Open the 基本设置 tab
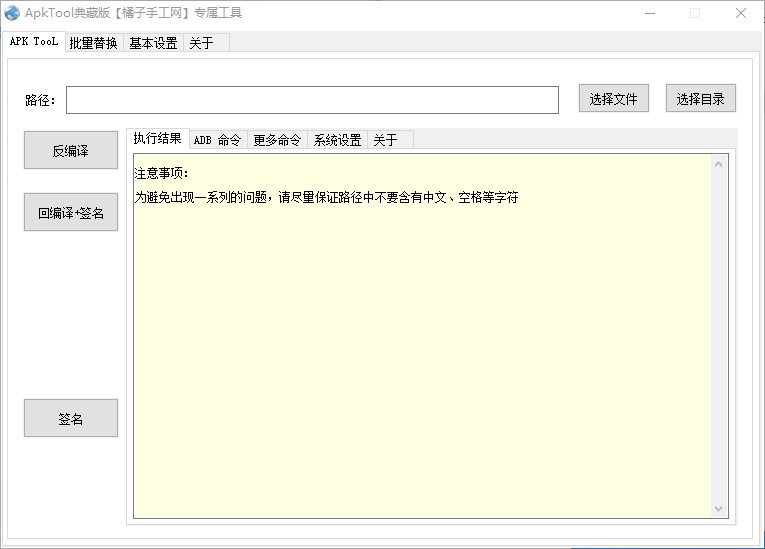 (x=153, y=43)
